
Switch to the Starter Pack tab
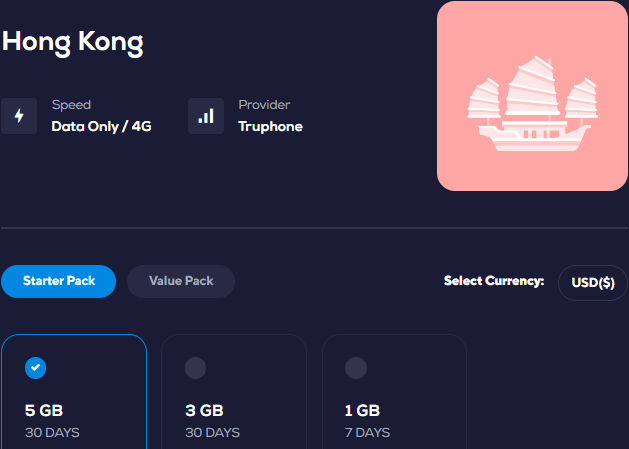(x=58, y=281)
